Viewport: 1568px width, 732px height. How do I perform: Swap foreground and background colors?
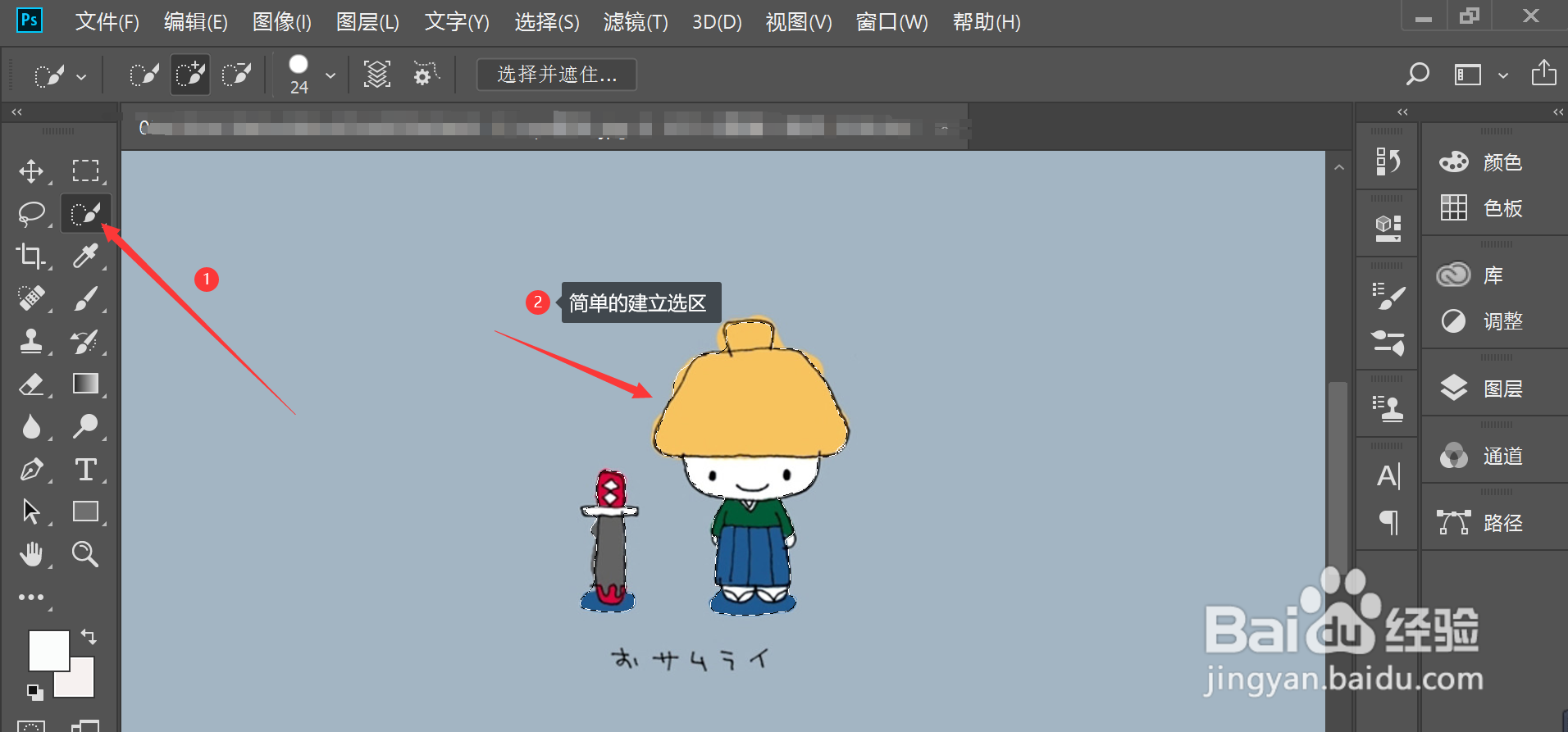coord(89,636)
